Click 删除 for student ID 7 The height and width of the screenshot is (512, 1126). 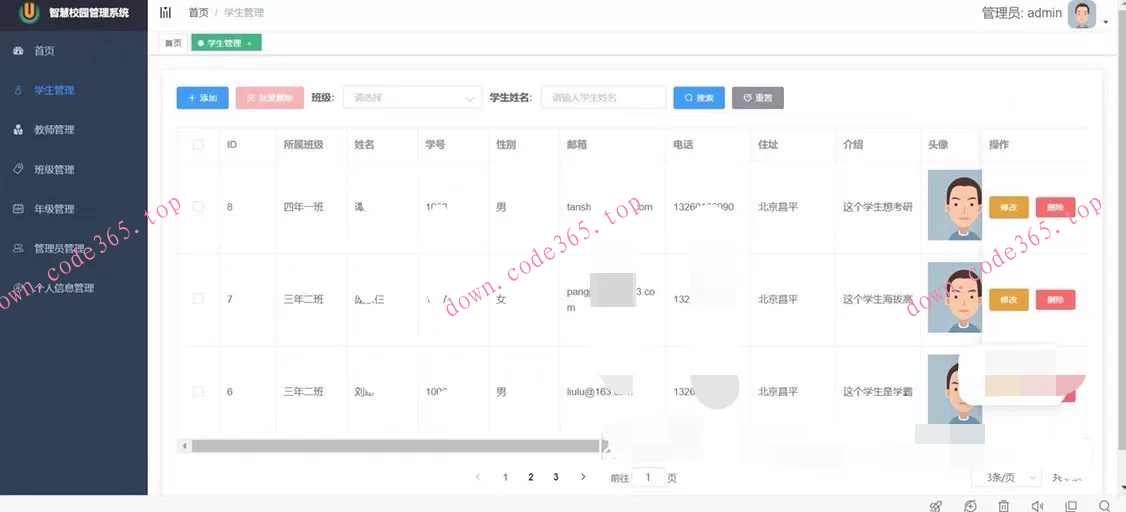tap(1056, 299)
